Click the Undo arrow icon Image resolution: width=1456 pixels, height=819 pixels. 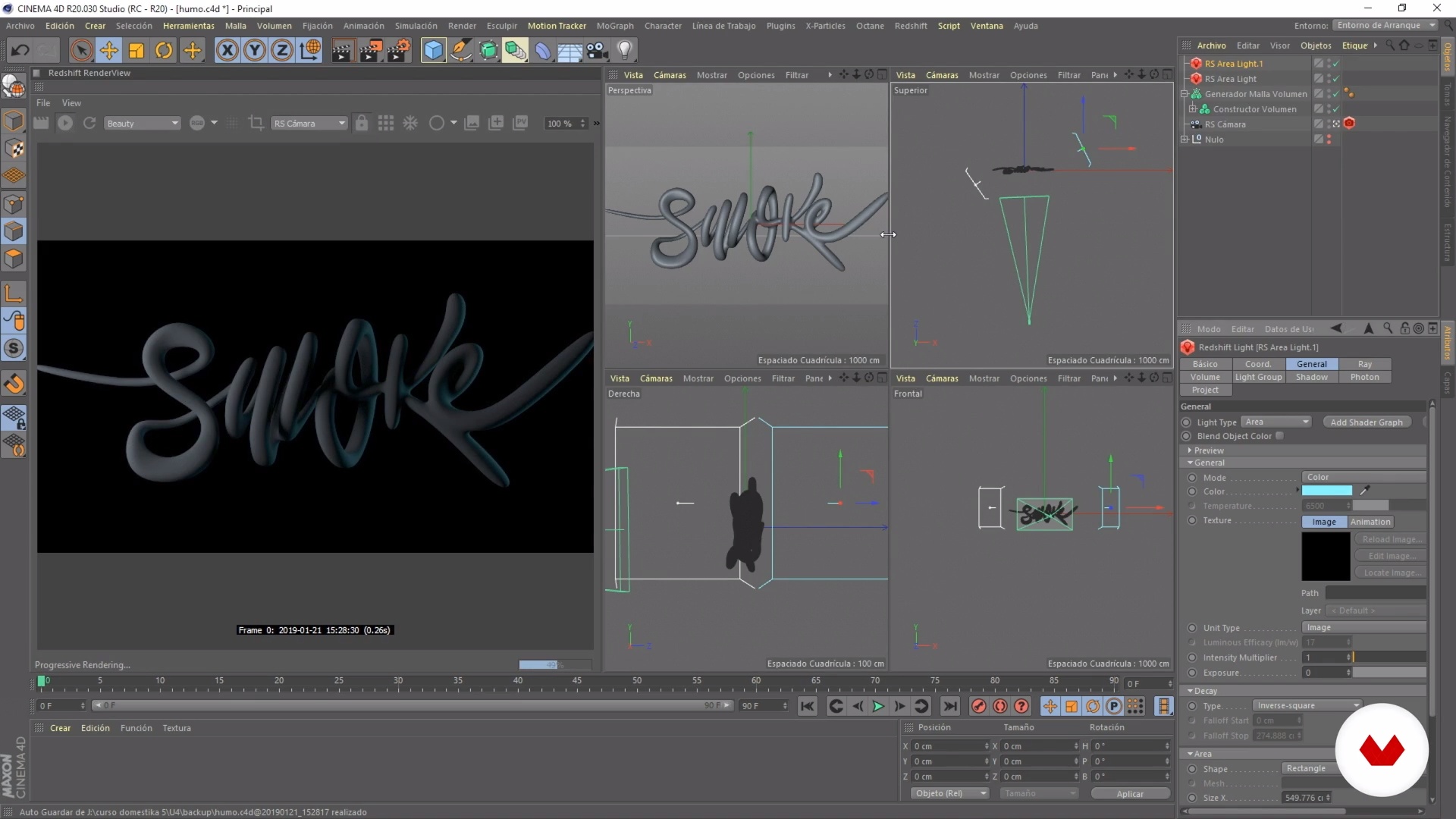[x=20, y=51]
